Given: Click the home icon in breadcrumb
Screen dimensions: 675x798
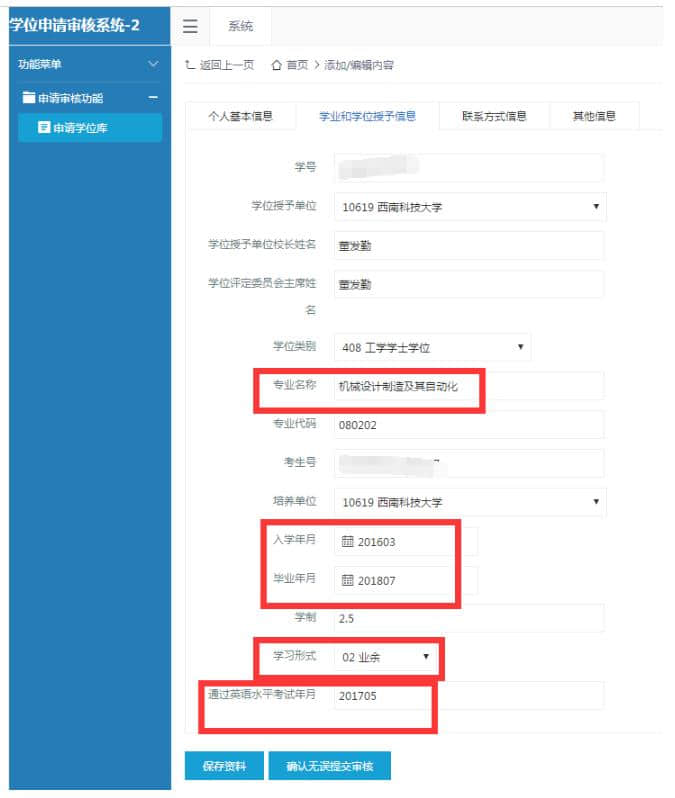Looking at the screenshot, I should pos(277,65).
